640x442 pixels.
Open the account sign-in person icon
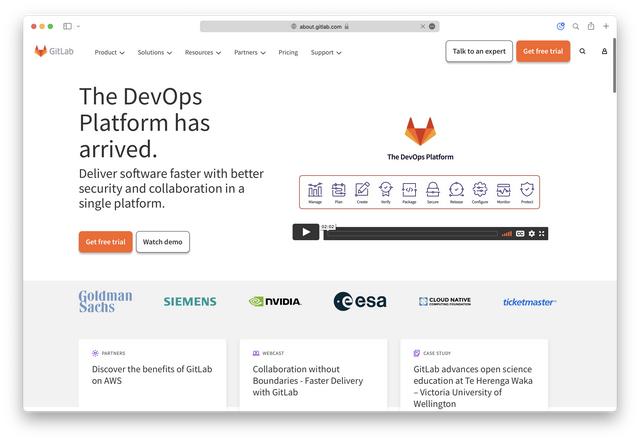click(x=604, y=51)
